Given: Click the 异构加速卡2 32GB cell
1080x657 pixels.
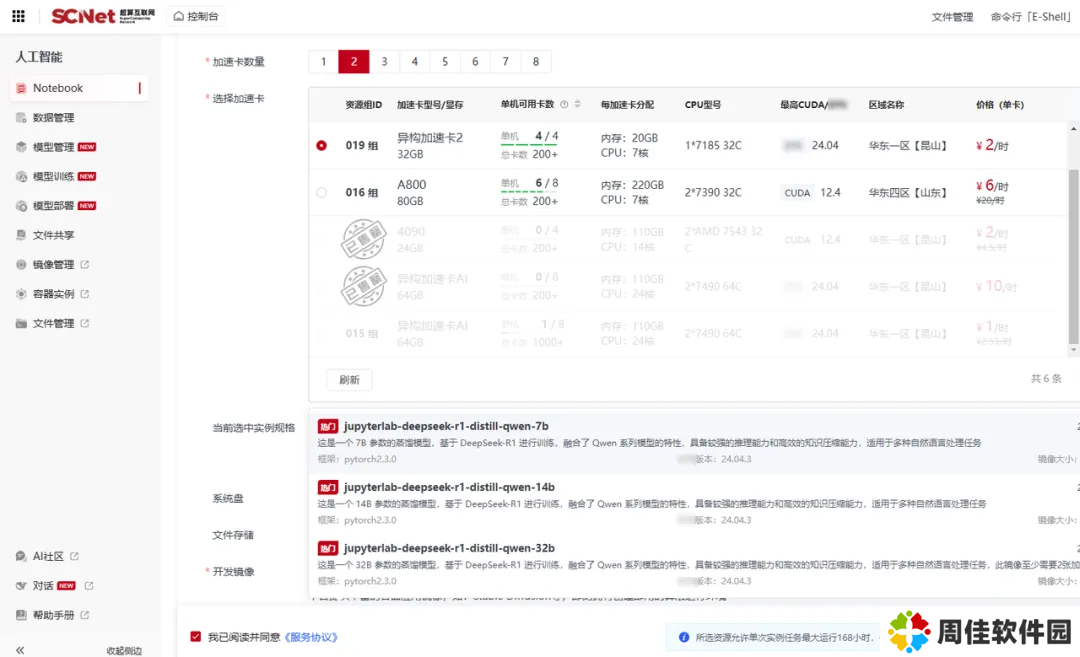Looking at the screenshot, I should coord(430,145).
